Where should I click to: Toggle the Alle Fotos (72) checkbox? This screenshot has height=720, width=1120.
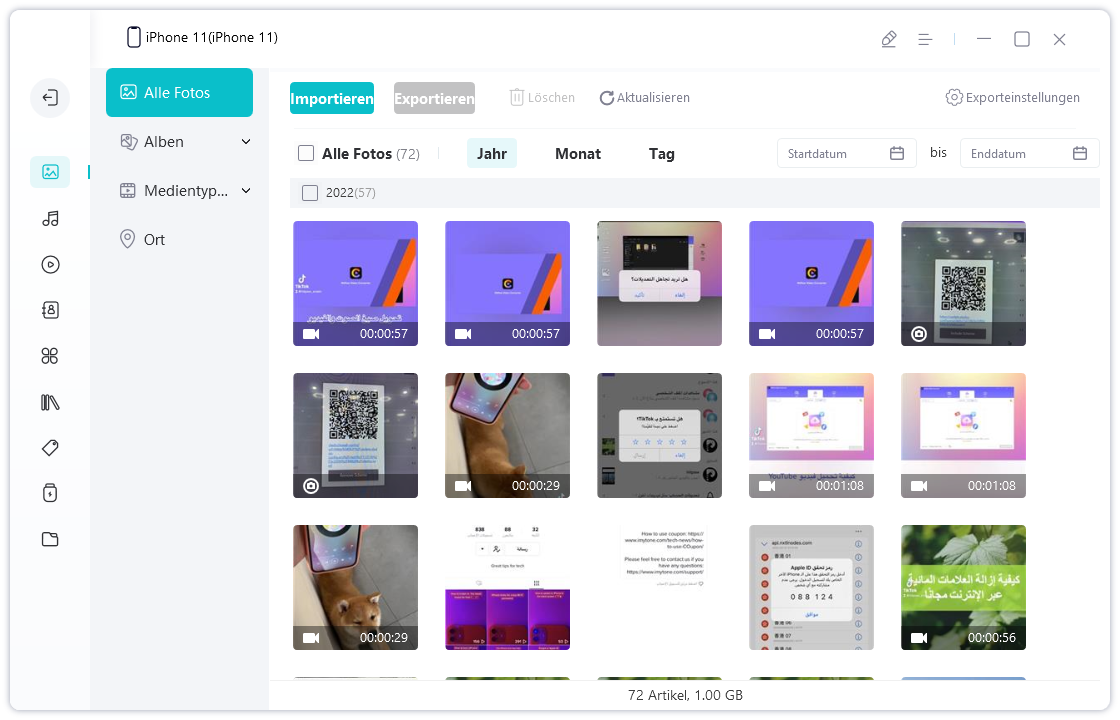(306, 154)
